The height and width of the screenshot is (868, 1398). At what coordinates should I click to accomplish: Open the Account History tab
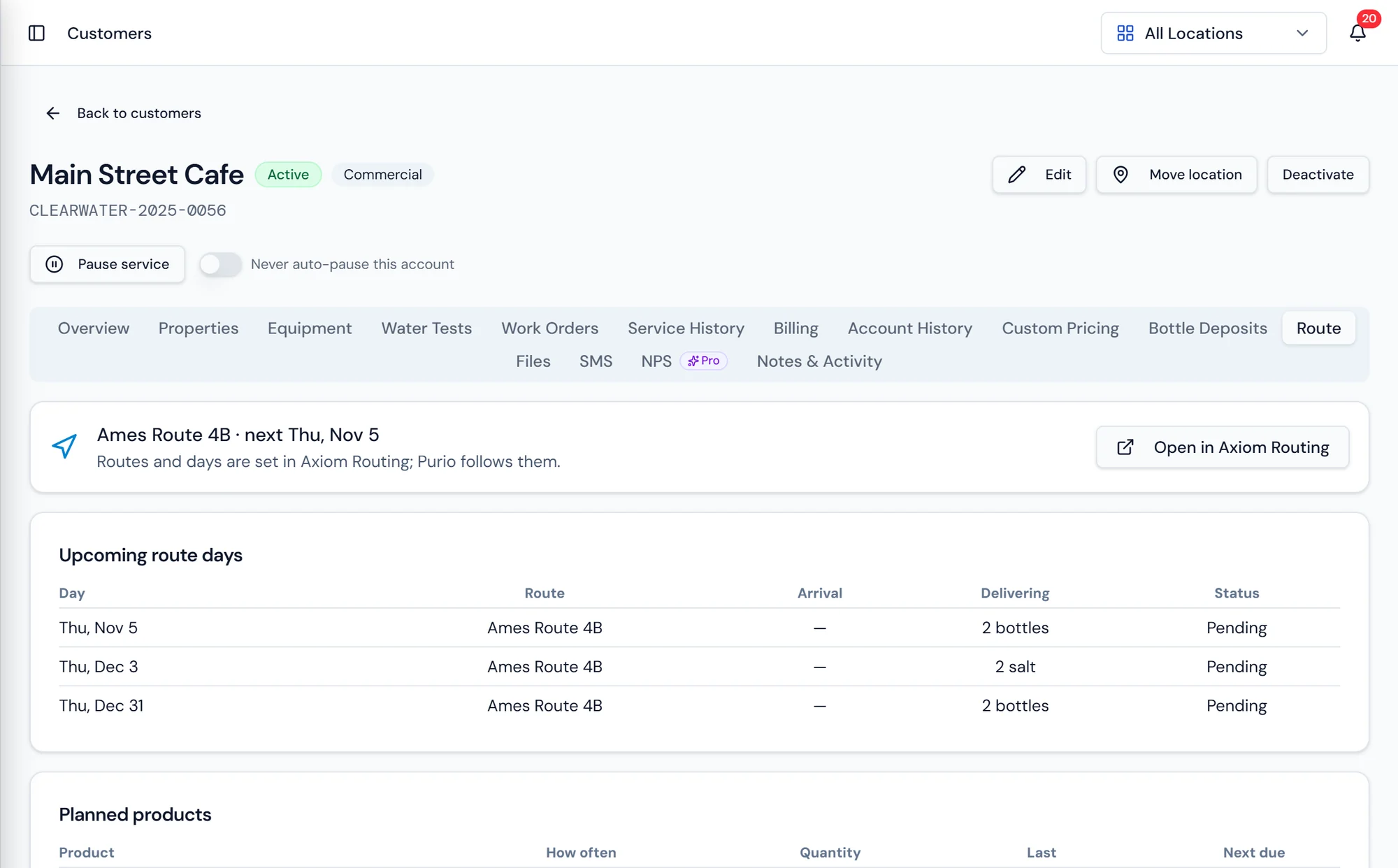(x=910, y=328)
